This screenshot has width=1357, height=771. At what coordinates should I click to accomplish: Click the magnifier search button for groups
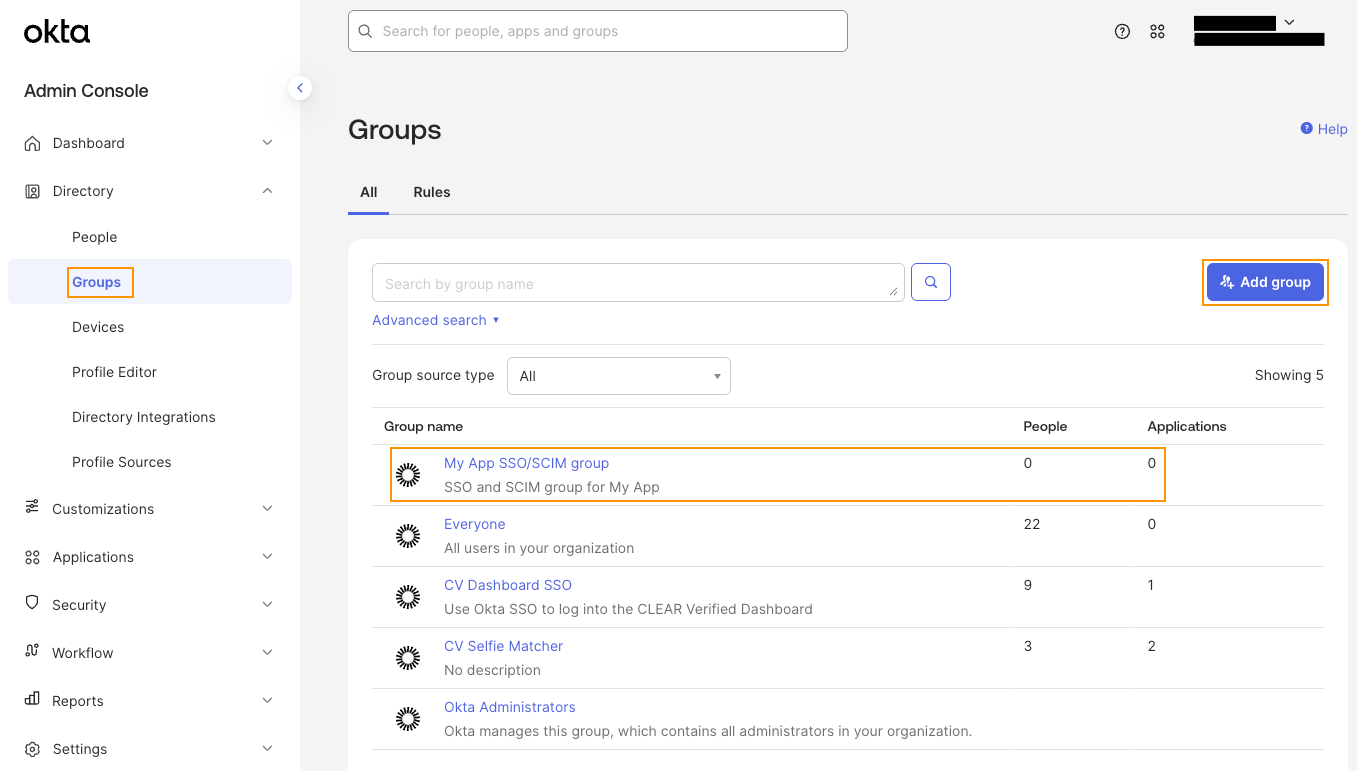pos(931,283)
